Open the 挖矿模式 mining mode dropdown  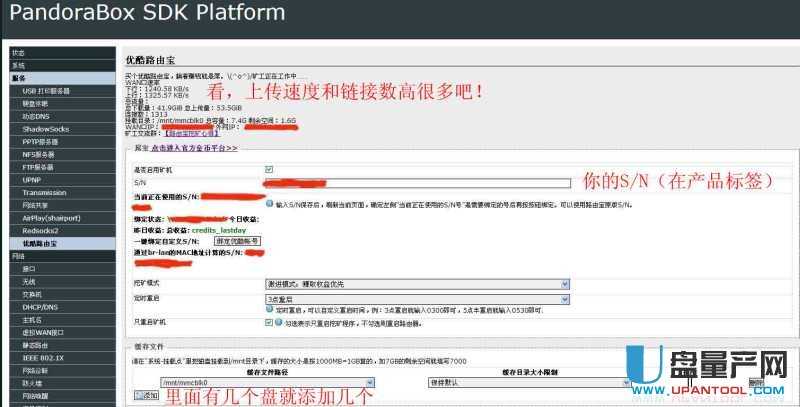point(417,284)
